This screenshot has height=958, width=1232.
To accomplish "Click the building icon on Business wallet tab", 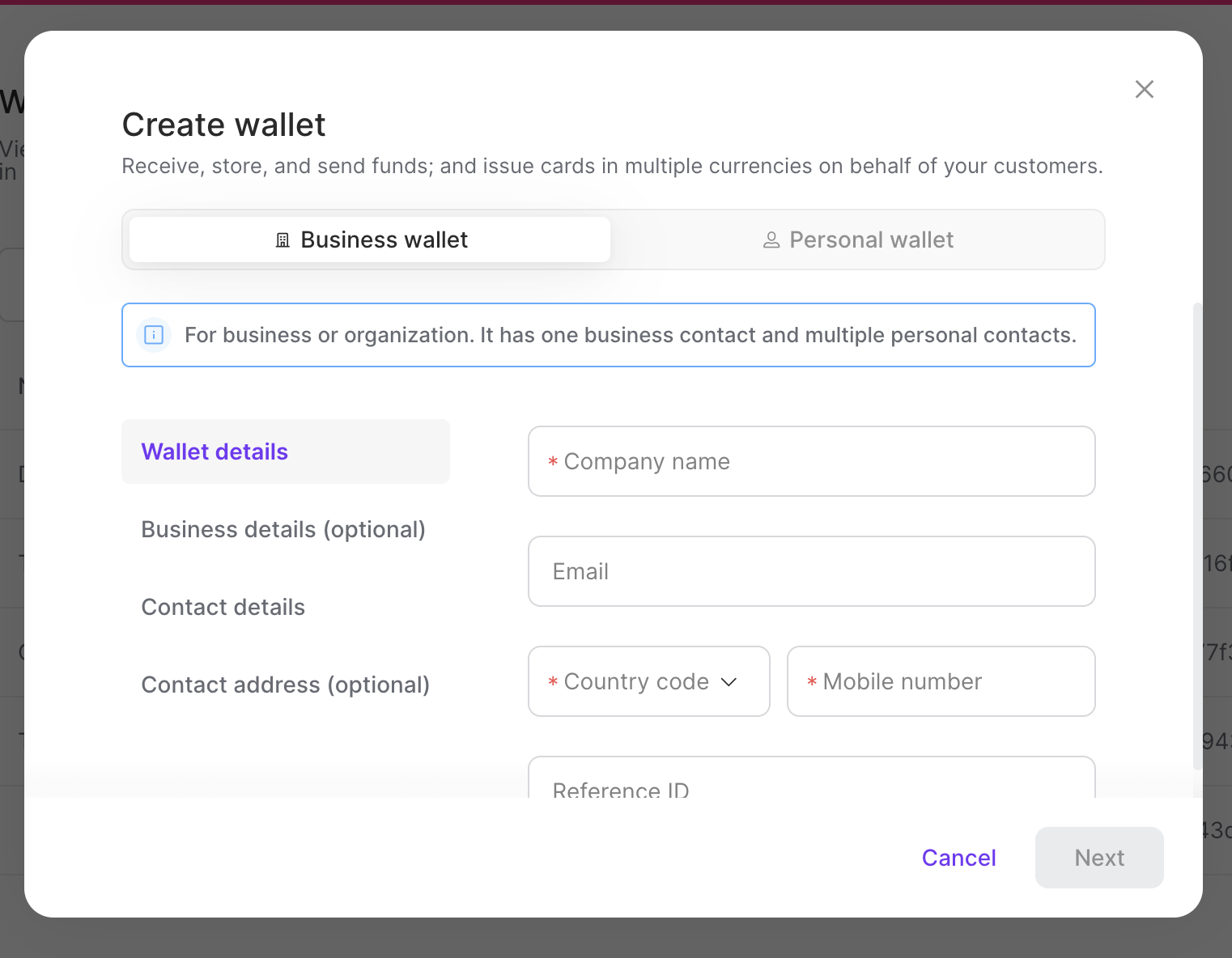I will [x=282, y=239].
